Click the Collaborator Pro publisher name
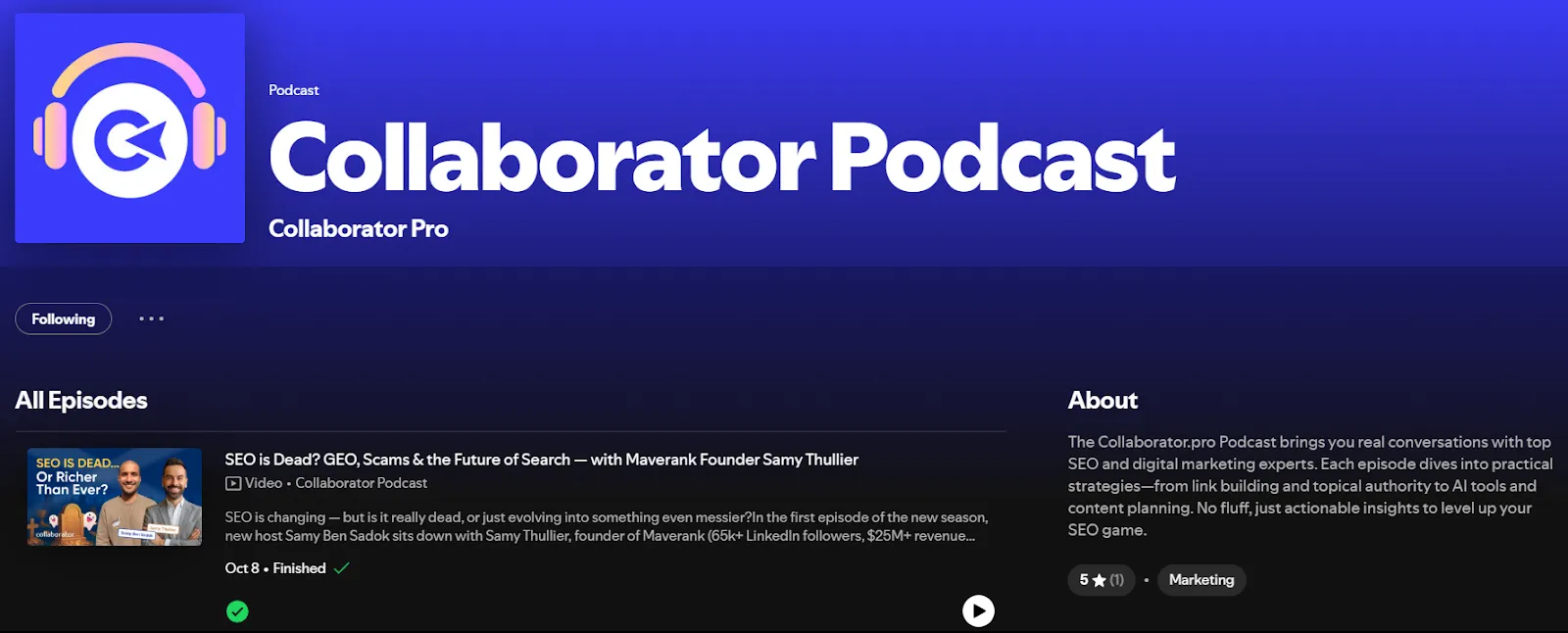This screenshot has width=1568, height=633. [358, 228]
